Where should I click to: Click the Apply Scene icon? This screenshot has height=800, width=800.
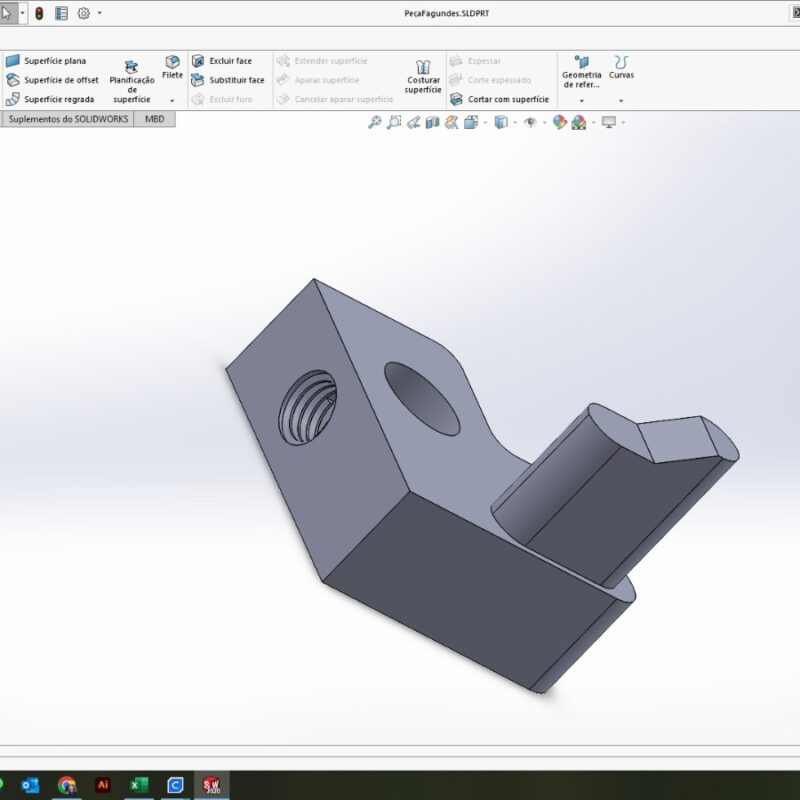[579, 122]
